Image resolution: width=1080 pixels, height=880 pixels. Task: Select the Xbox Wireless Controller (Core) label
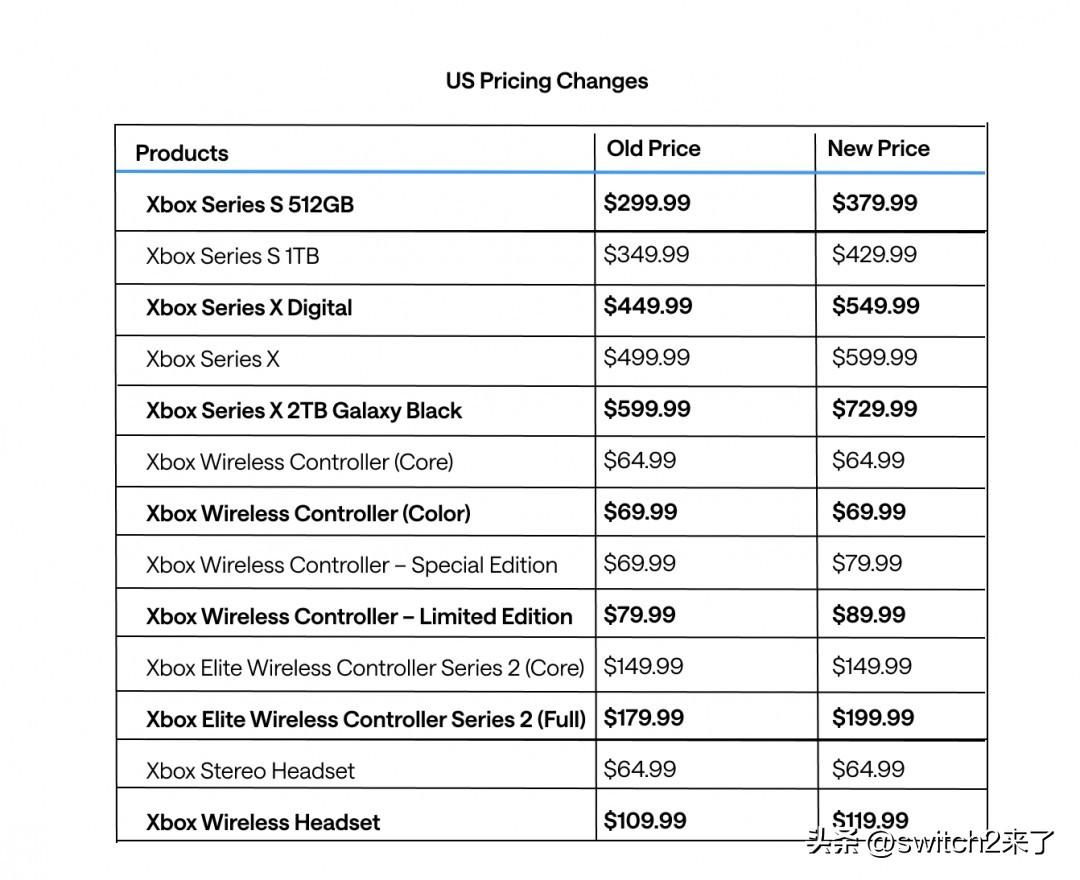(300, 462)
